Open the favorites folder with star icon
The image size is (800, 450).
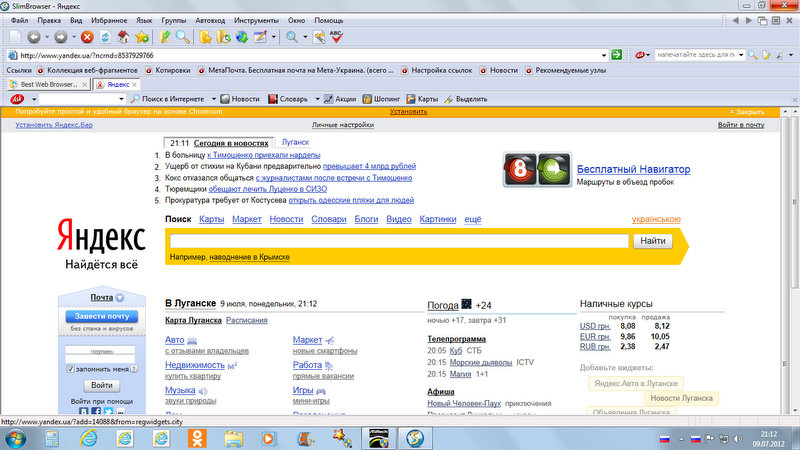click(x=205, y=37)
